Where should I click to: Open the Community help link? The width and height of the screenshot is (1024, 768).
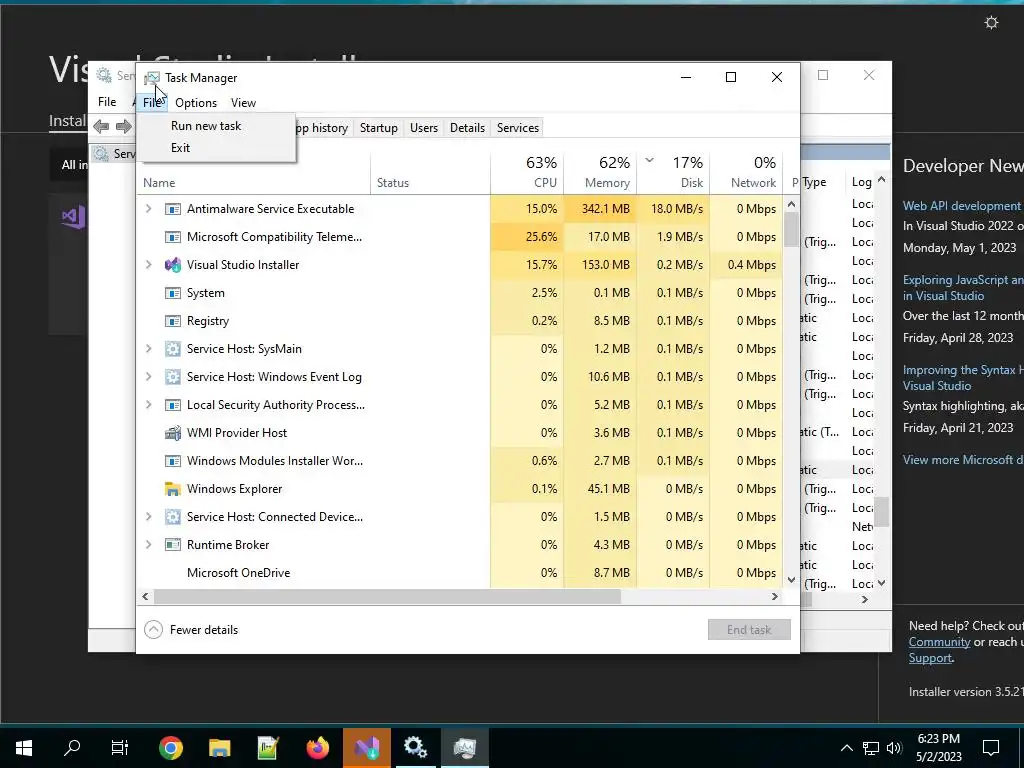(939, 642)
